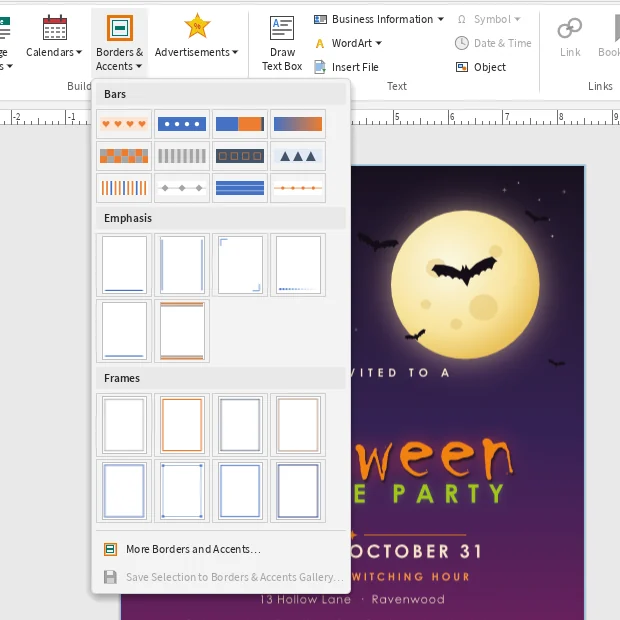Open the Symbol dropdown
This screenshot has height=620, width=620.
tap(489, 19)
